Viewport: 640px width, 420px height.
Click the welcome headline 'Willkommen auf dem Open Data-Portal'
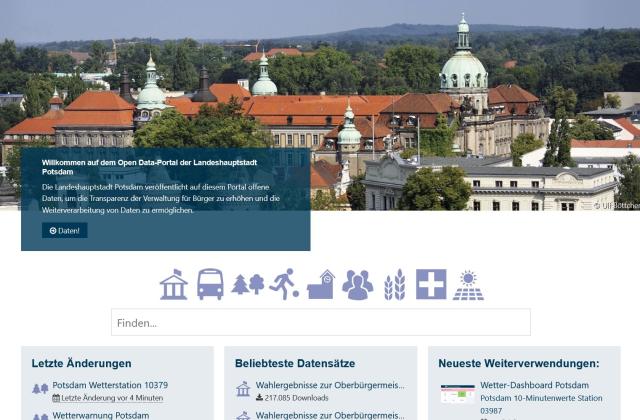tap(149, 167)
